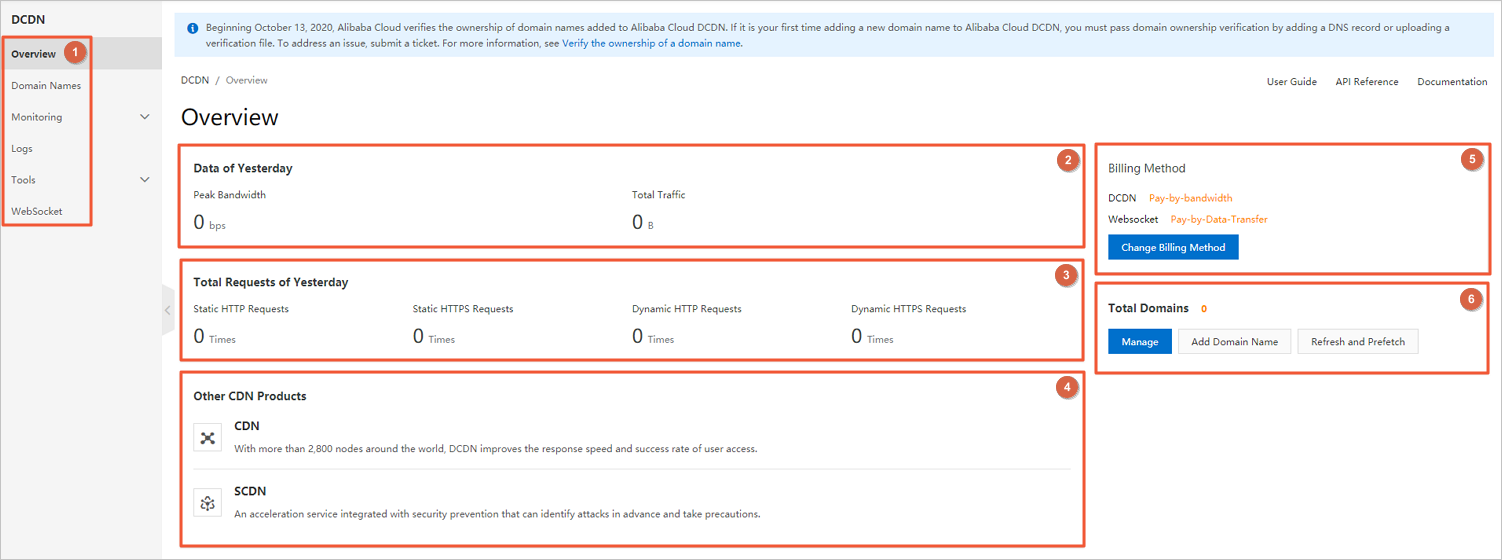Open Logs from the sidebar

[x=22, y=149]
